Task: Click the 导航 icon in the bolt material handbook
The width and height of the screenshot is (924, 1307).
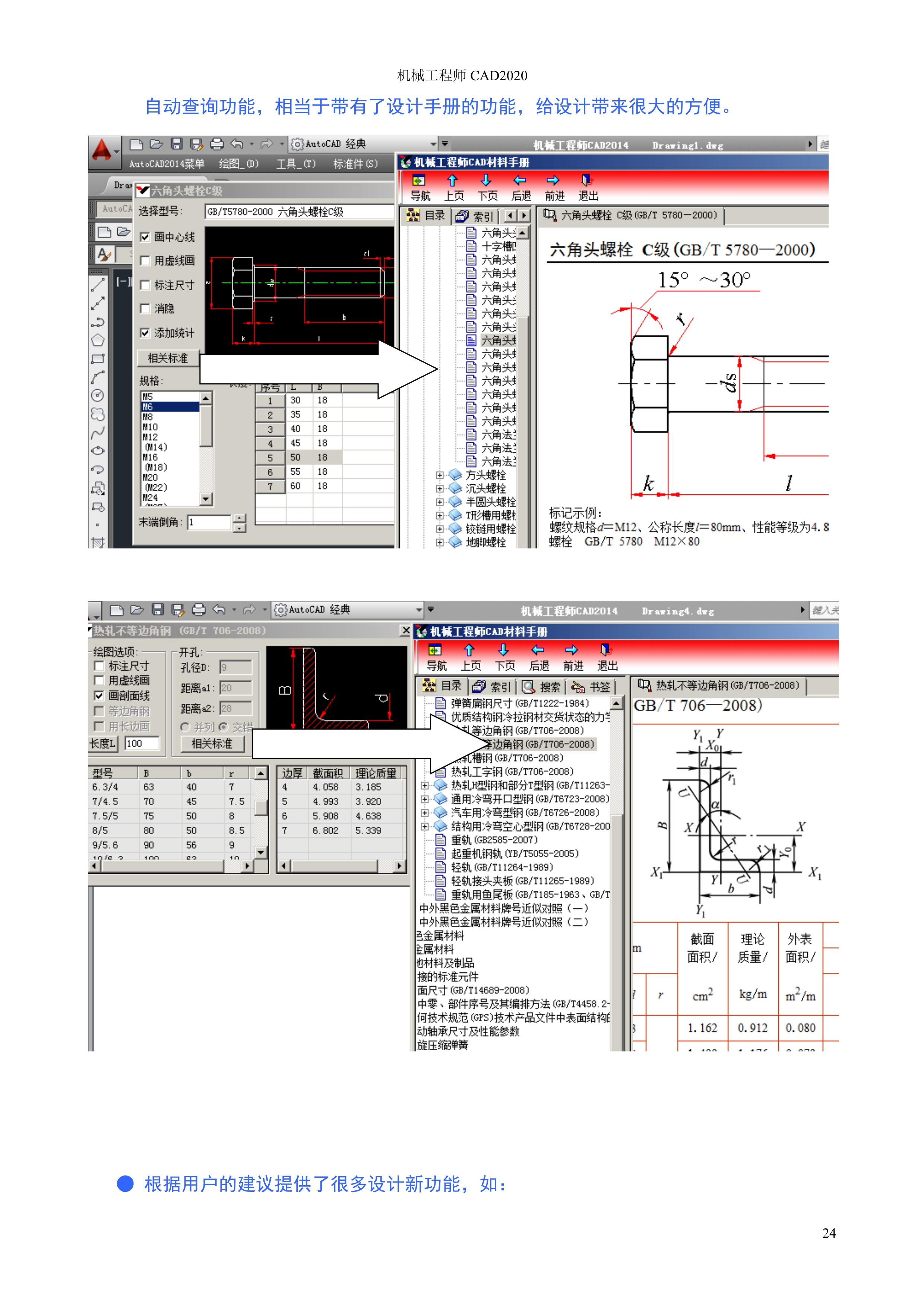Action: point(419,181)
